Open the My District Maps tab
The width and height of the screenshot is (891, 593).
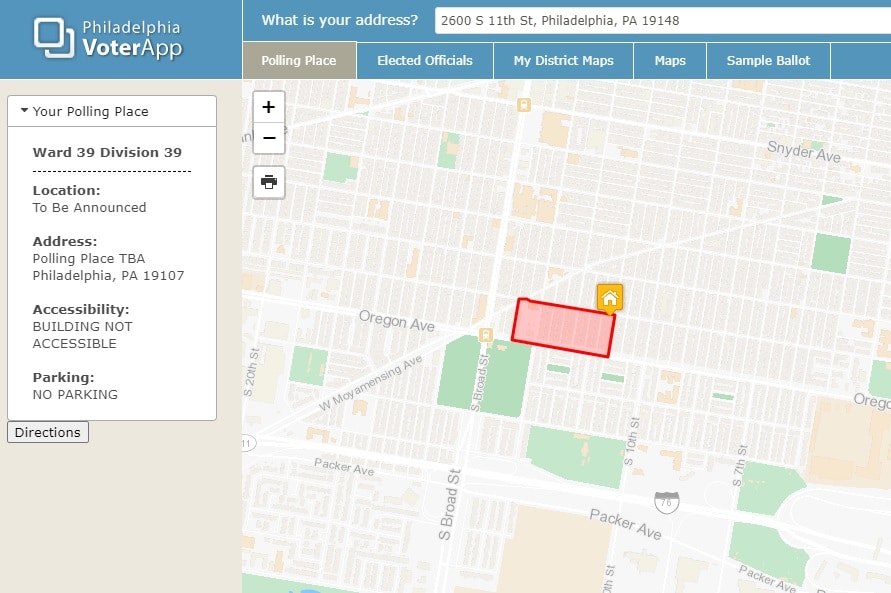563,61
